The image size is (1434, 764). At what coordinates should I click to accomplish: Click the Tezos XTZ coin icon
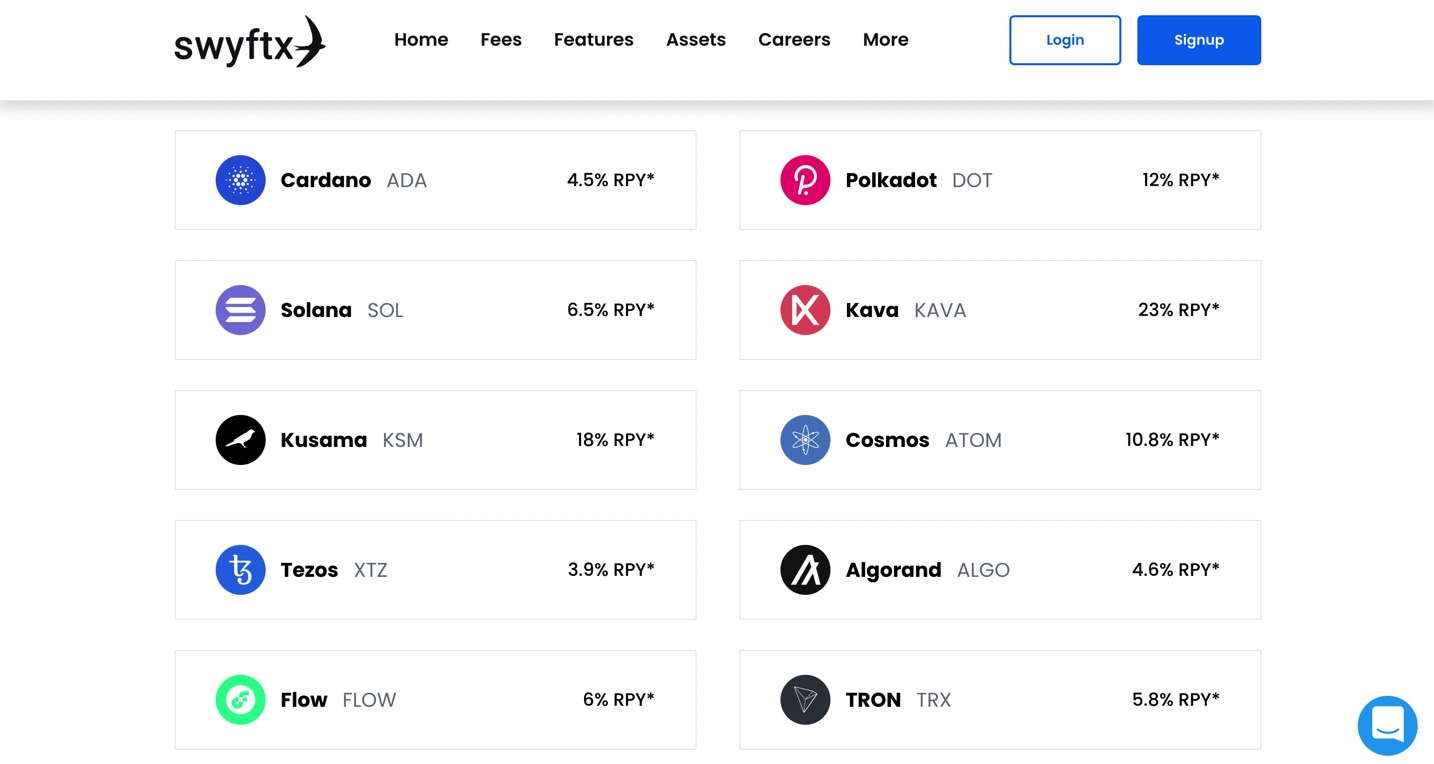click(x=240, y=570)
